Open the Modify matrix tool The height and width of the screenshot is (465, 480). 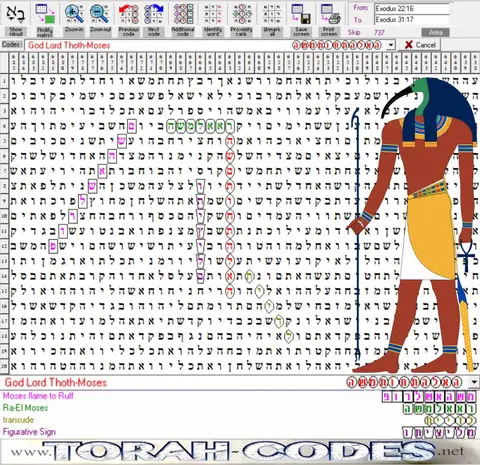45,19
